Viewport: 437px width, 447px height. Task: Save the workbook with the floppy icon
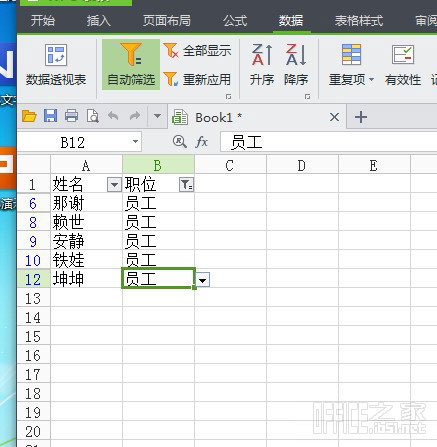(50, 116)
